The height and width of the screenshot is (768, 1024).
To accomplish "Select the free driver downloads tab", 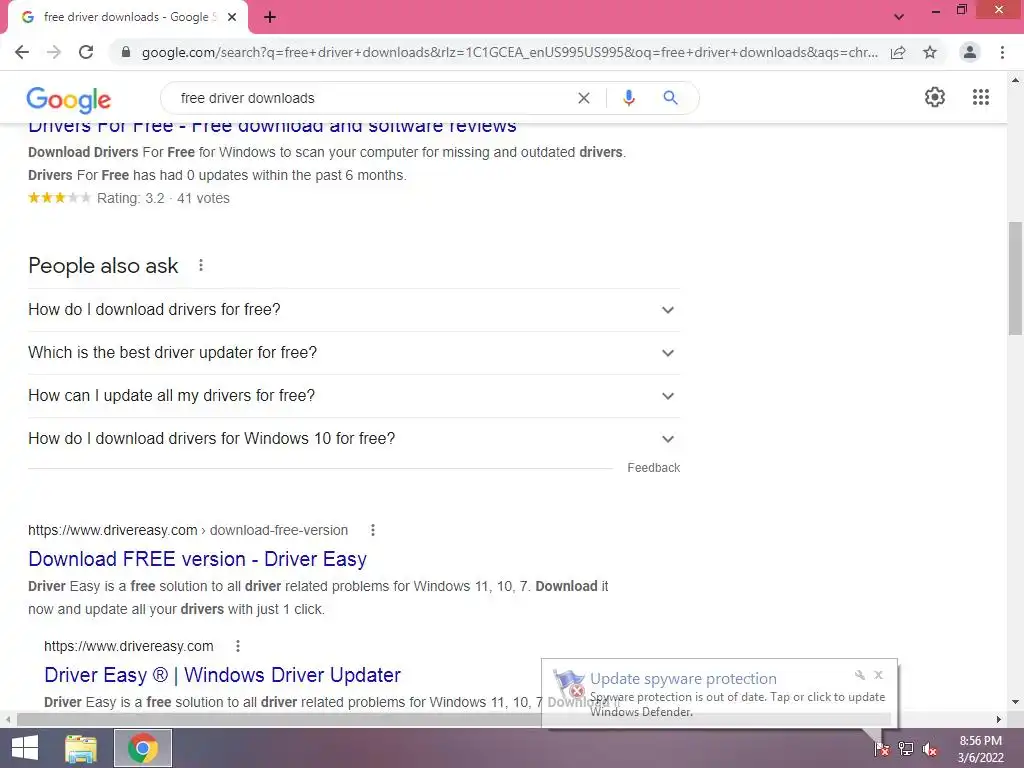I will pos(127,17).
